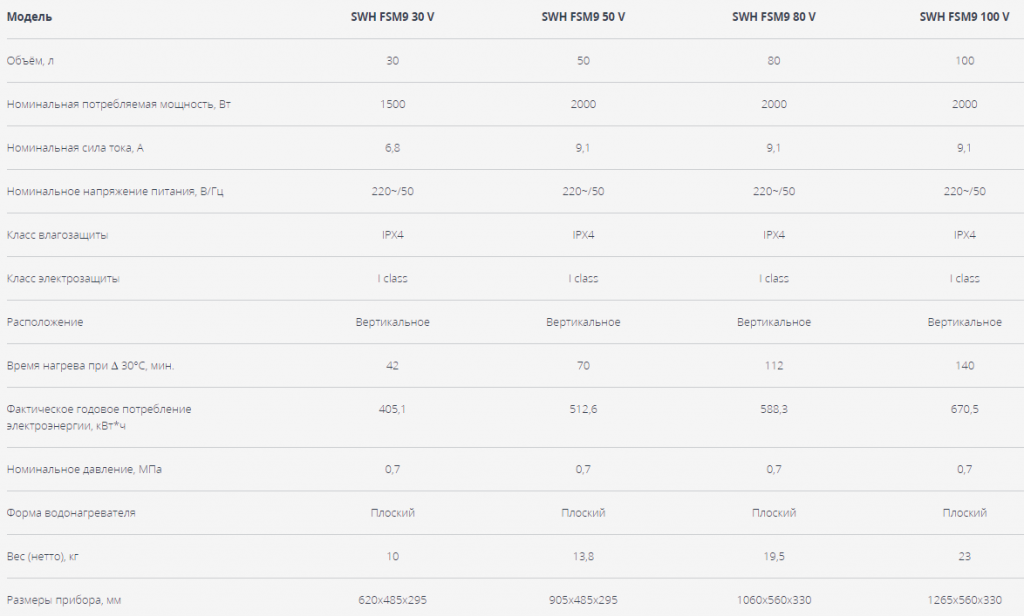Select the Класс электрозащиты row label
The image size is (1024, 616).
(63, 278)
